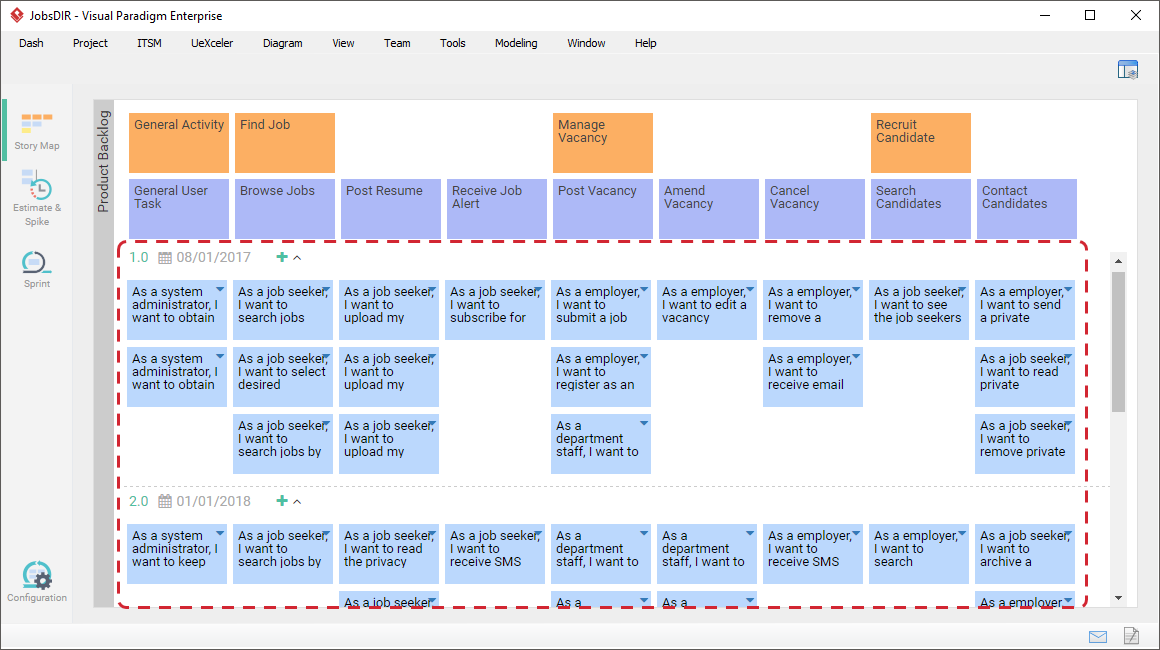Click the calendar icon next to 01/01/2018
The height and width of the screenshot is (650, 1160).
pos(166,501)
